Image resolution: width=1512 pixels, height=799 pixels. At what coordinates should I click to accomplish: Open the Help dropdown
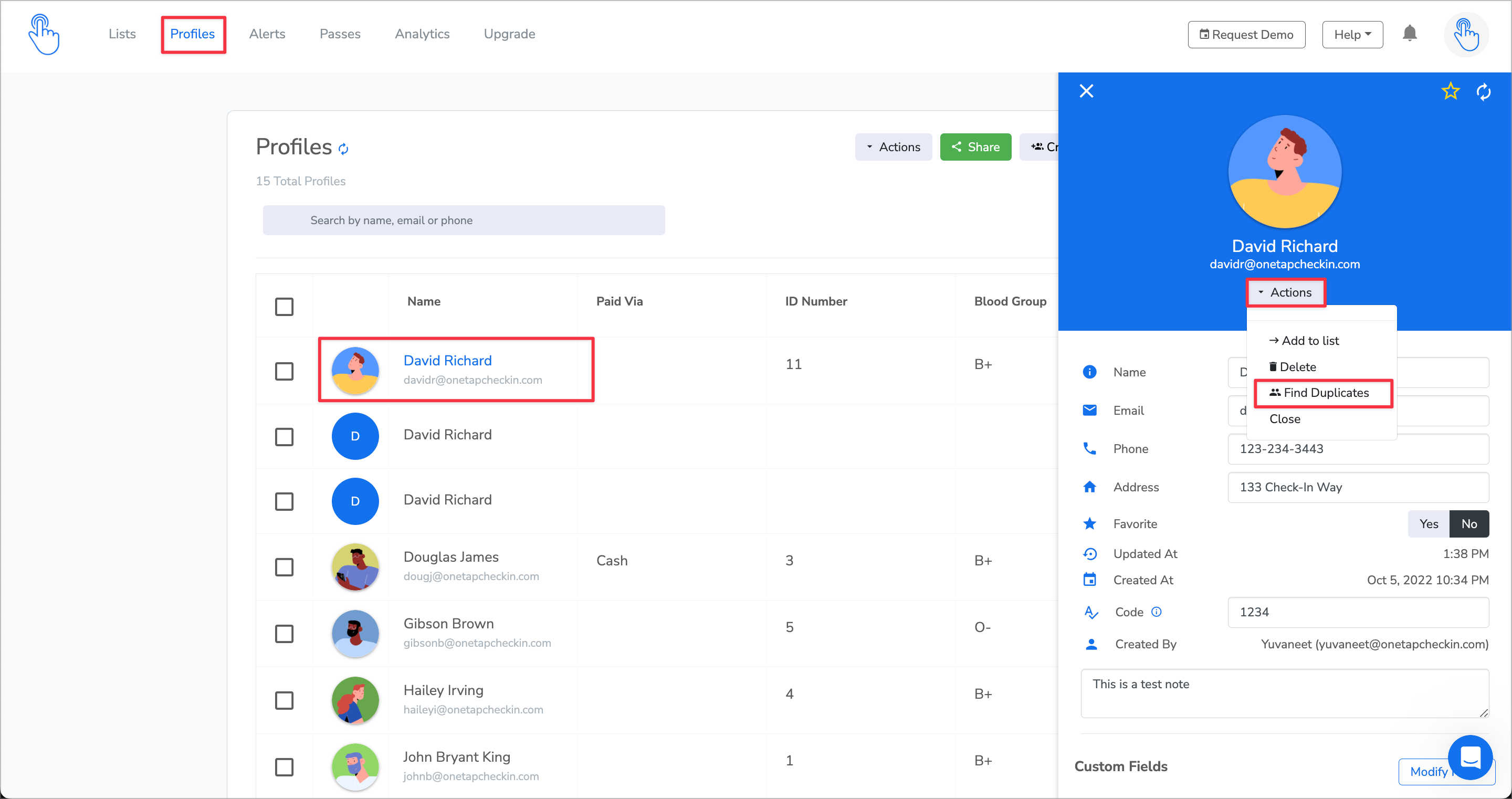click(x=1352, y=35)
